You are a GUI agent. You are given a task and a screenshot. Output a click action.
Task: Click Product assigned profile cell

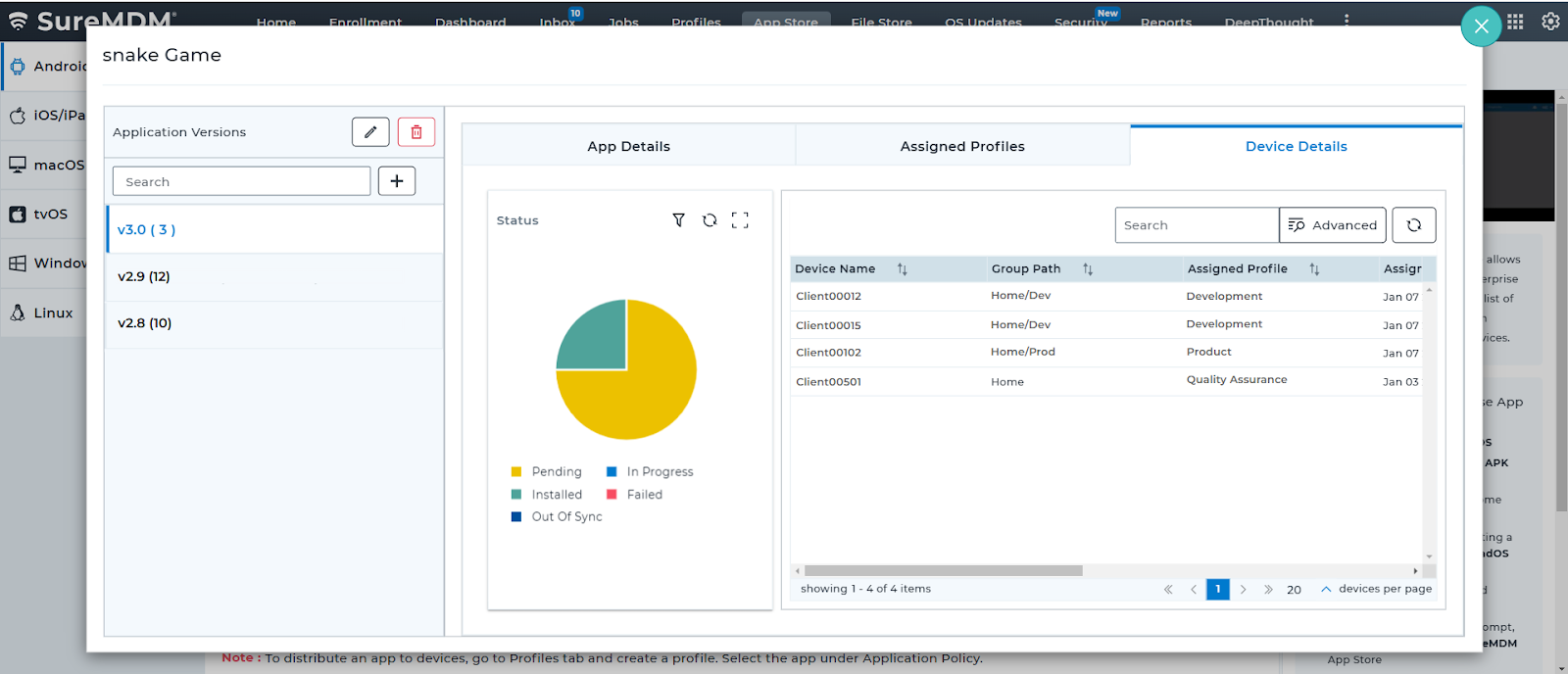[1208, 352]
